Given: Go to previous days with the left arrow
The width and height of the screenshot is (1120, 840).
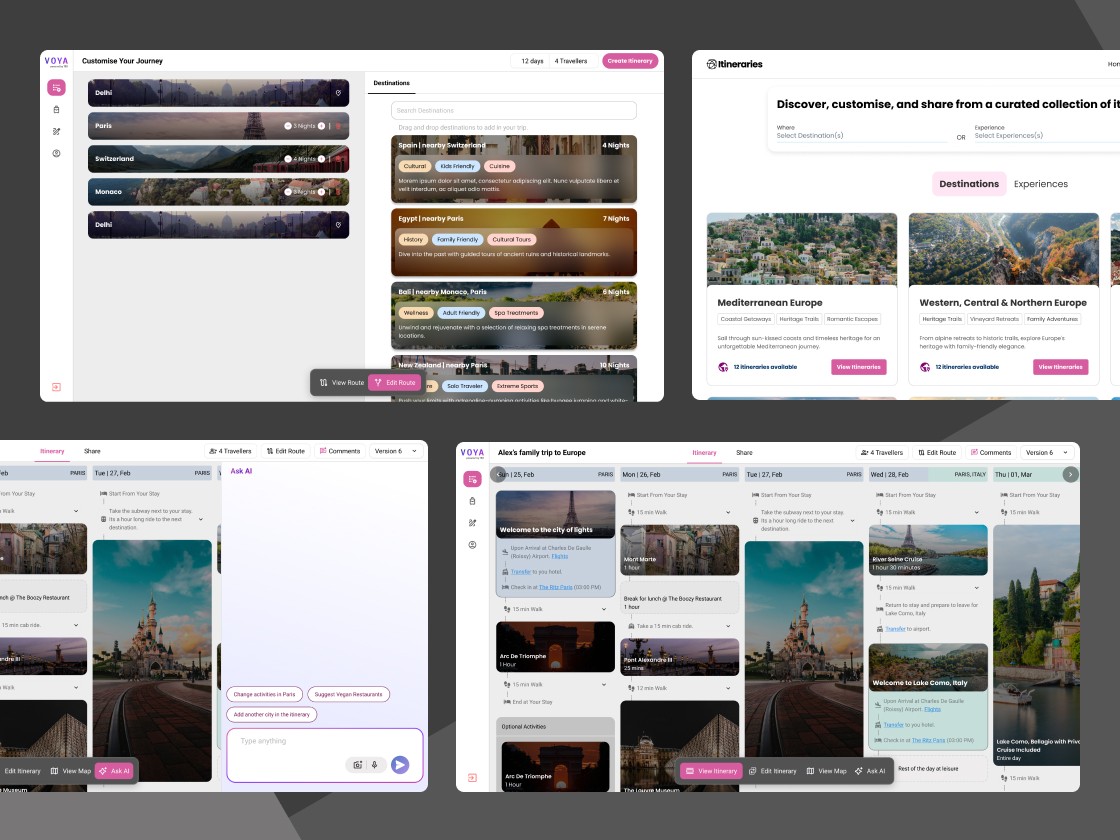Looking at the screenshot, I should (x=499, y=474).
